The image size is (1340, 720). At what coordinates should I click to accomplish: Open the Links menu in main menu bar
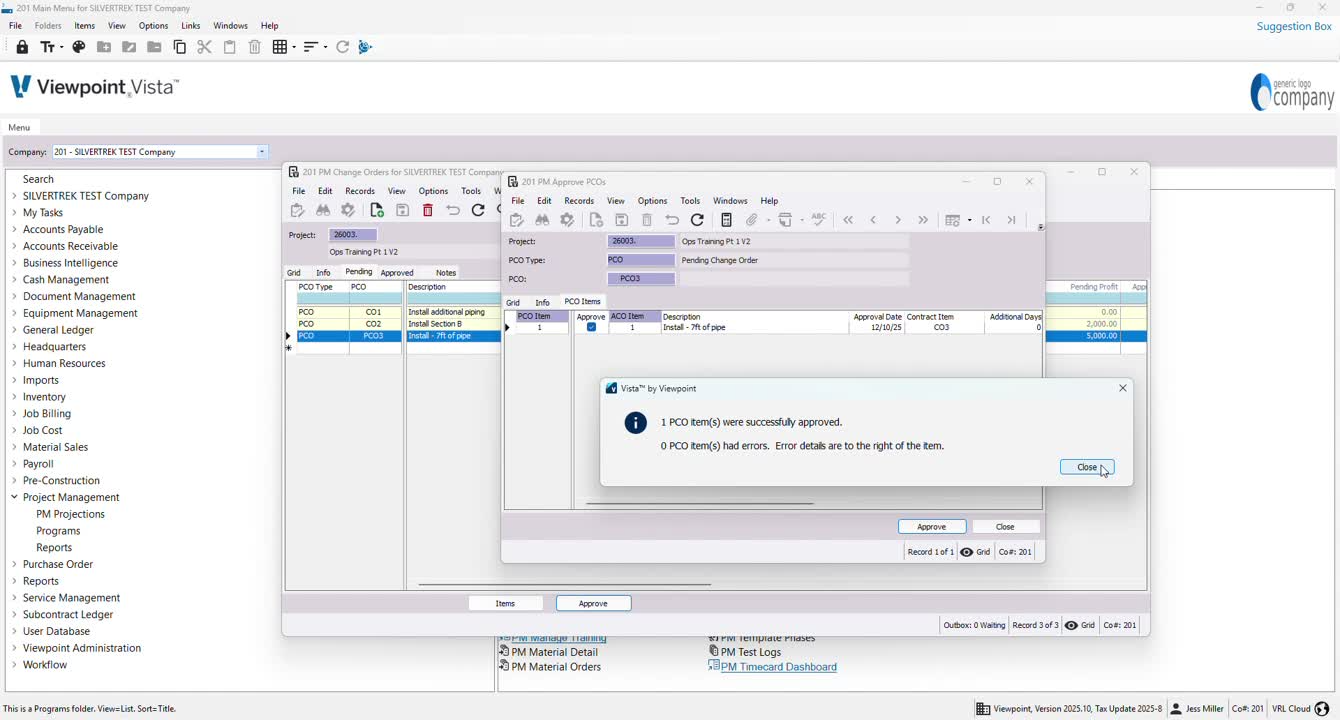tap(191, 26)
